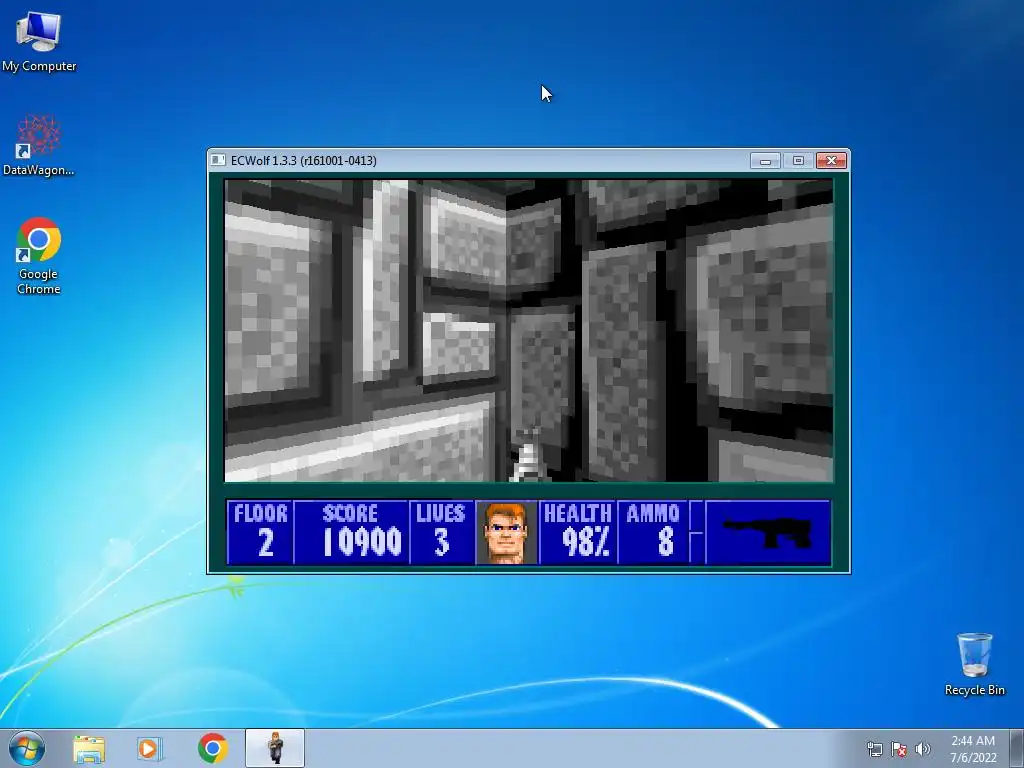Click the player face portrait in HUD
Viewport: 1024px width, 768px height.
point(507,532)
